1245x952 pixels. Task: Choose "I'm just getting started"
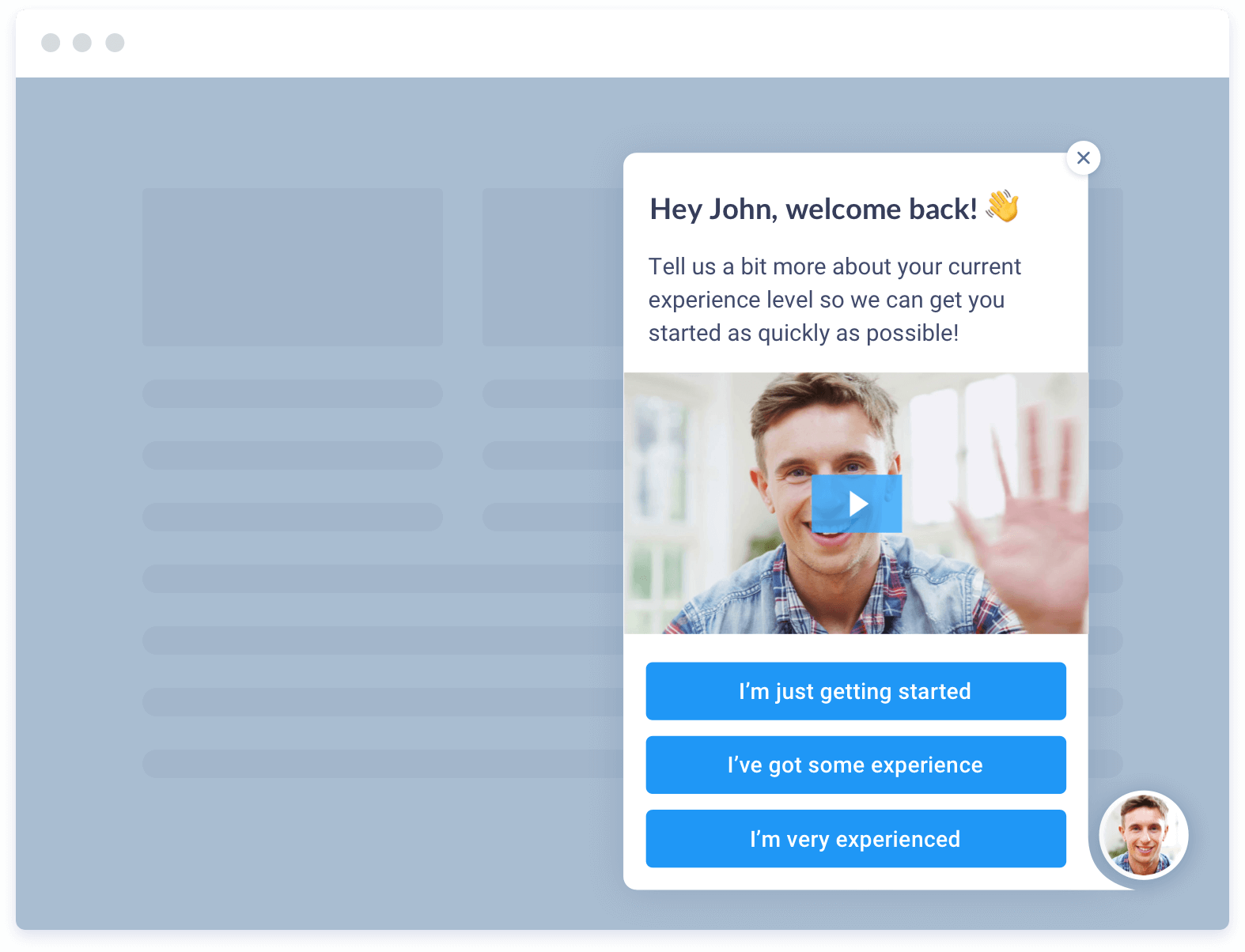click(855, 691)
